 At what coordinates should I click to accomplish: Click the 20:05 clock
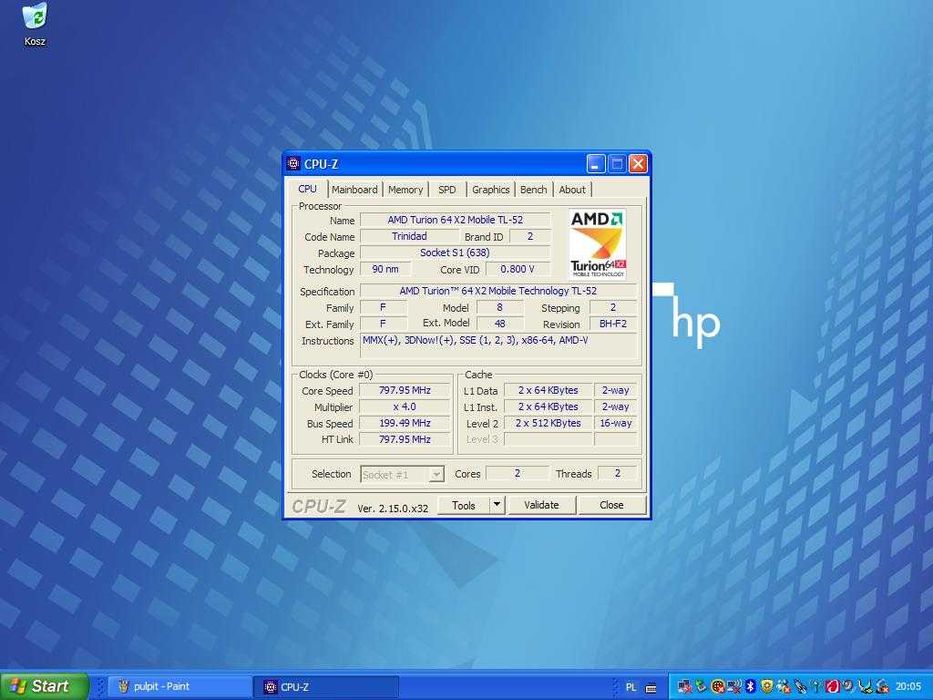(908, 686)
